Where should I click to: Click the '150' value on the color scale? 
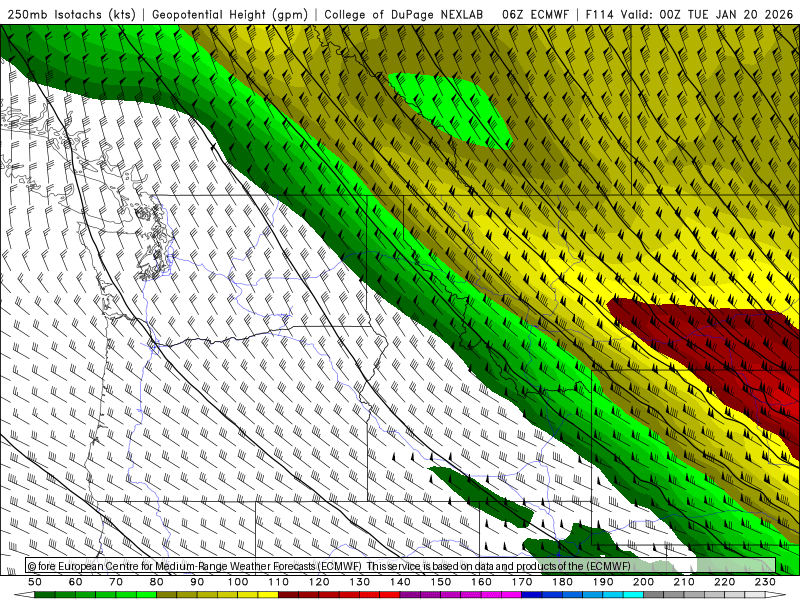tap(440, 582)
